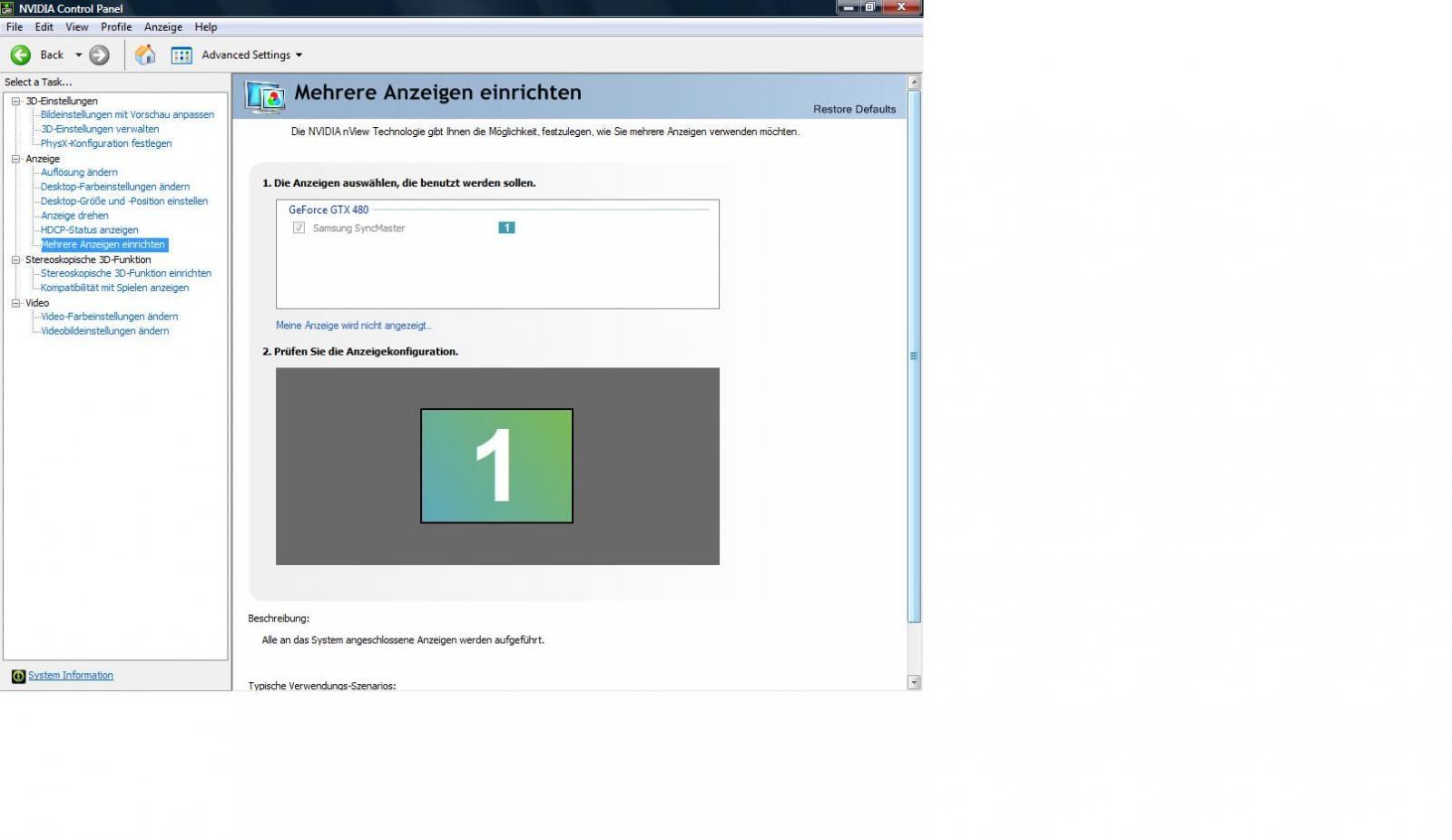Close the NVIDIA Control Panel window
Viewport: 1452px width, 840px height.
pyautogui.click(x=901, y=7)
